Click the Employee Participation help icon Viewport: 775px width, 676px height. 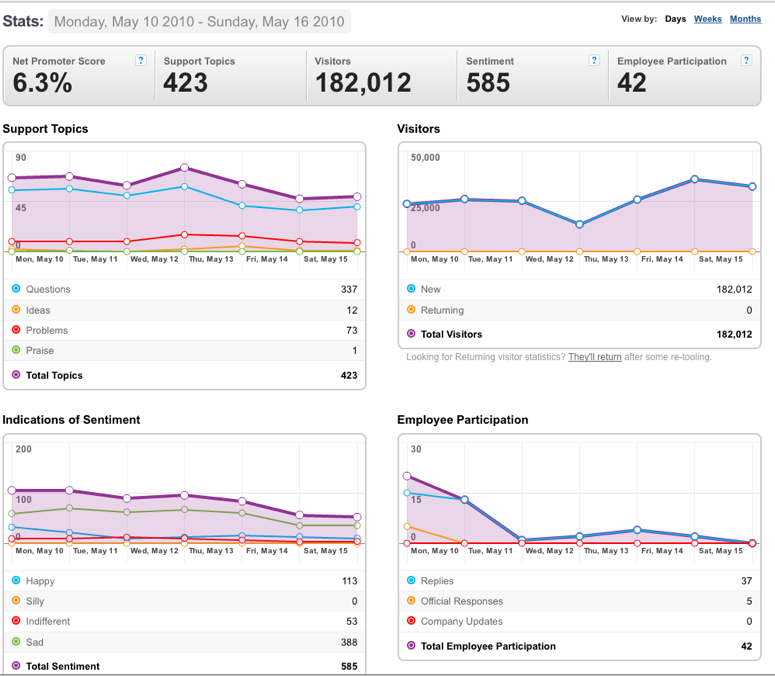746,60
